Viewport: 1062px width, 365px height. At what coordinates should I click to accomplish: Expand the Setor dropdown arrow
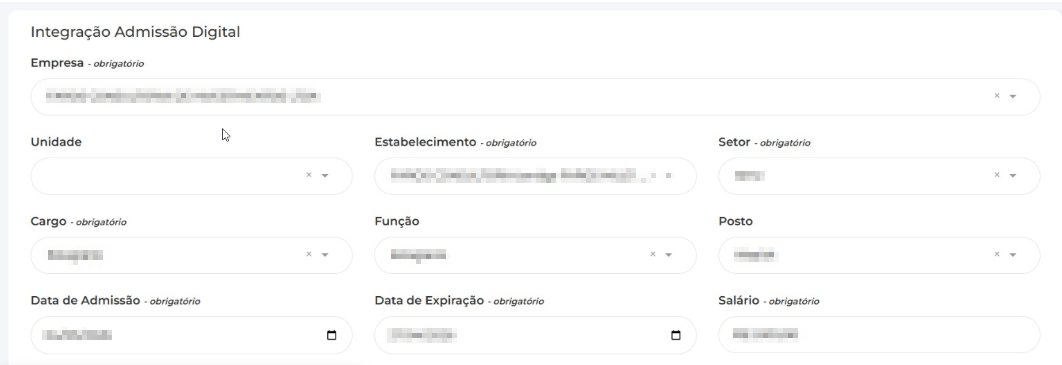1013,176
